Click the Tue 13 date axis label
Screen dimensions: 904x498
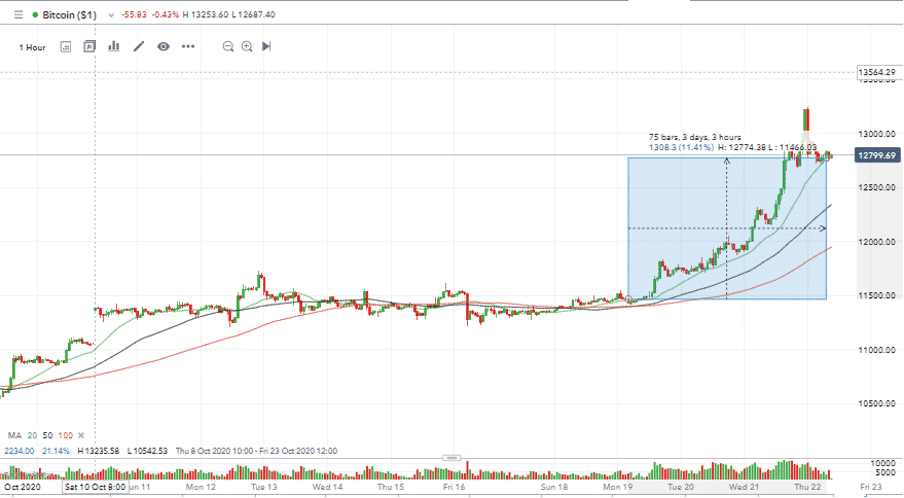click(264, 487)
